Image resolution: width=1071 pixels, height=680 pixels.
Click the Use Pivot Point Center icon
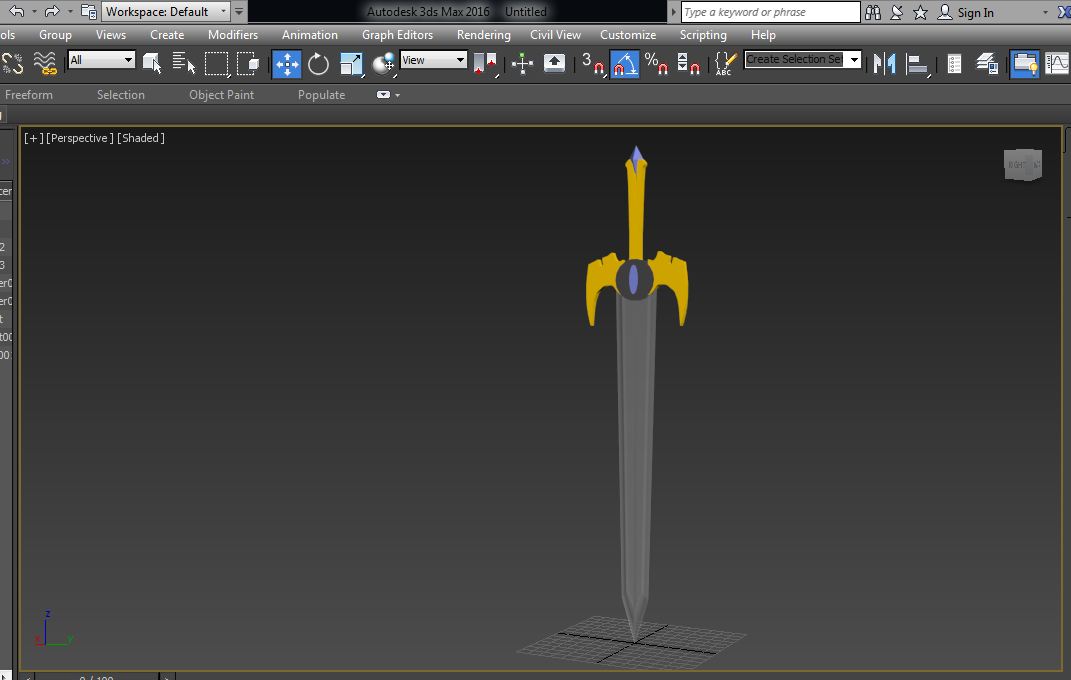(485, 64)
